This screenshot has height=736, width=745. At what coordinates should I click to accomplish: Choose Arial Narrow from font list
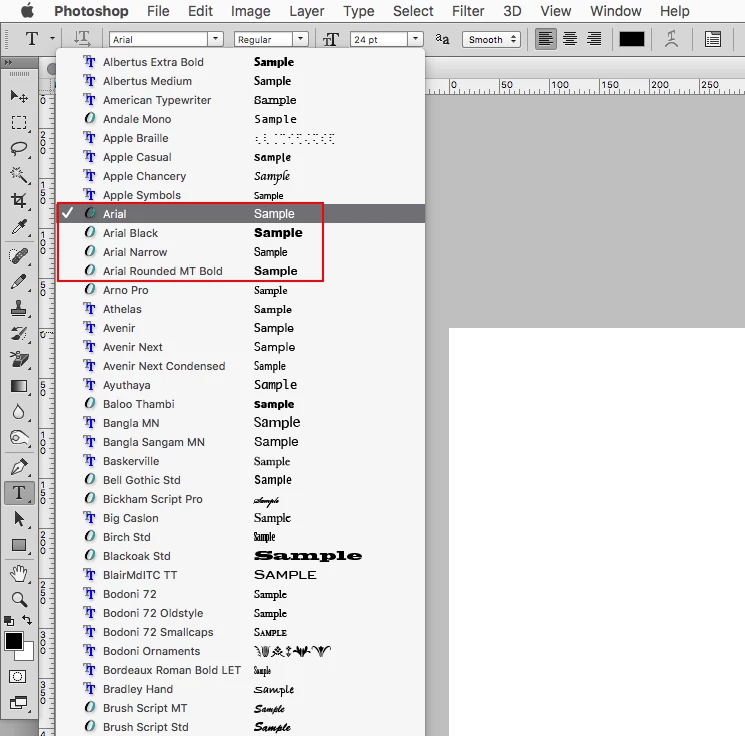(240, 252)
